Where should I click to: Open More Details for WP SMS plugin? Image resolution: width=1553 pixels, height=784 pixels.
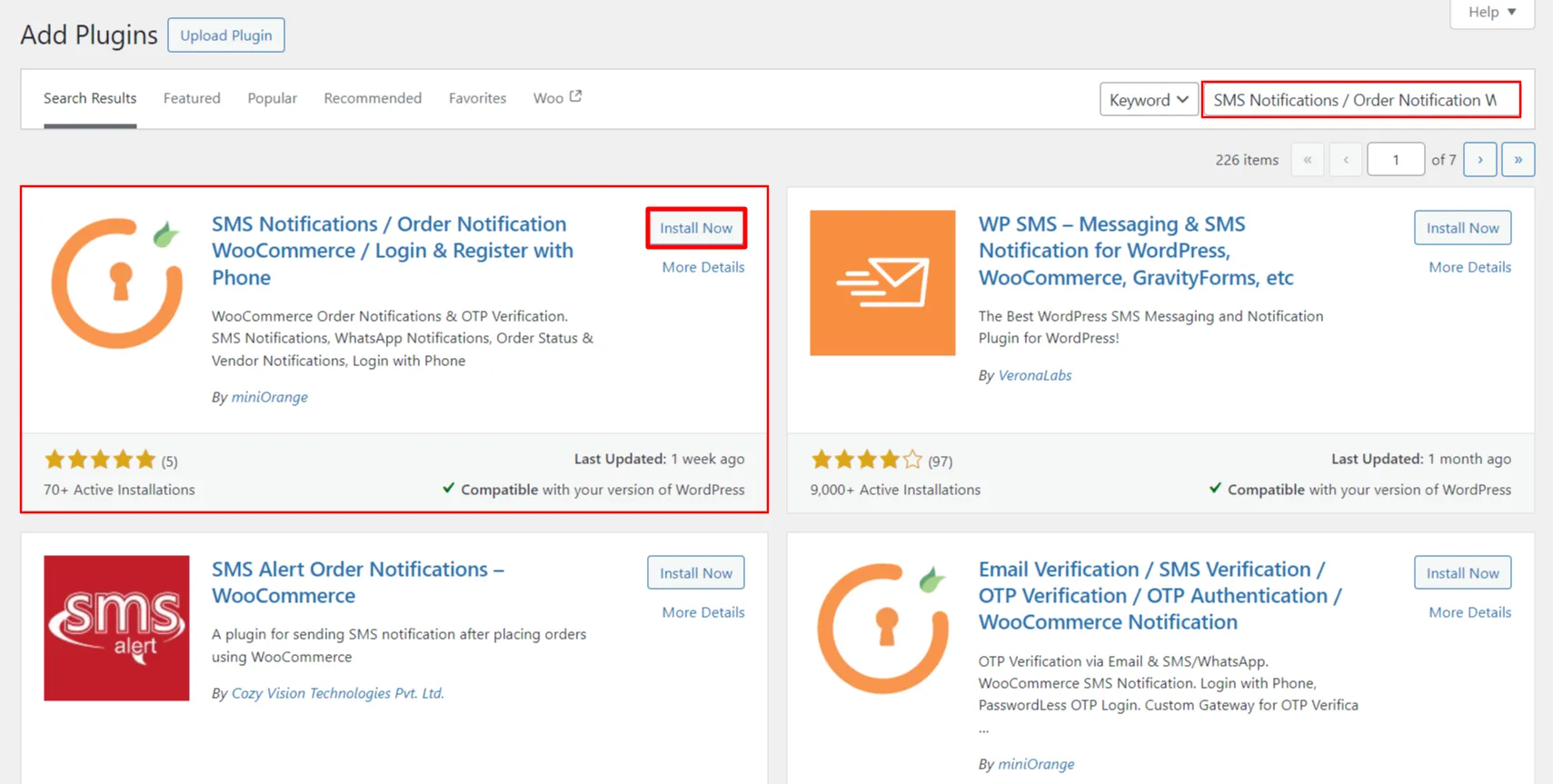click(1469, 267)
